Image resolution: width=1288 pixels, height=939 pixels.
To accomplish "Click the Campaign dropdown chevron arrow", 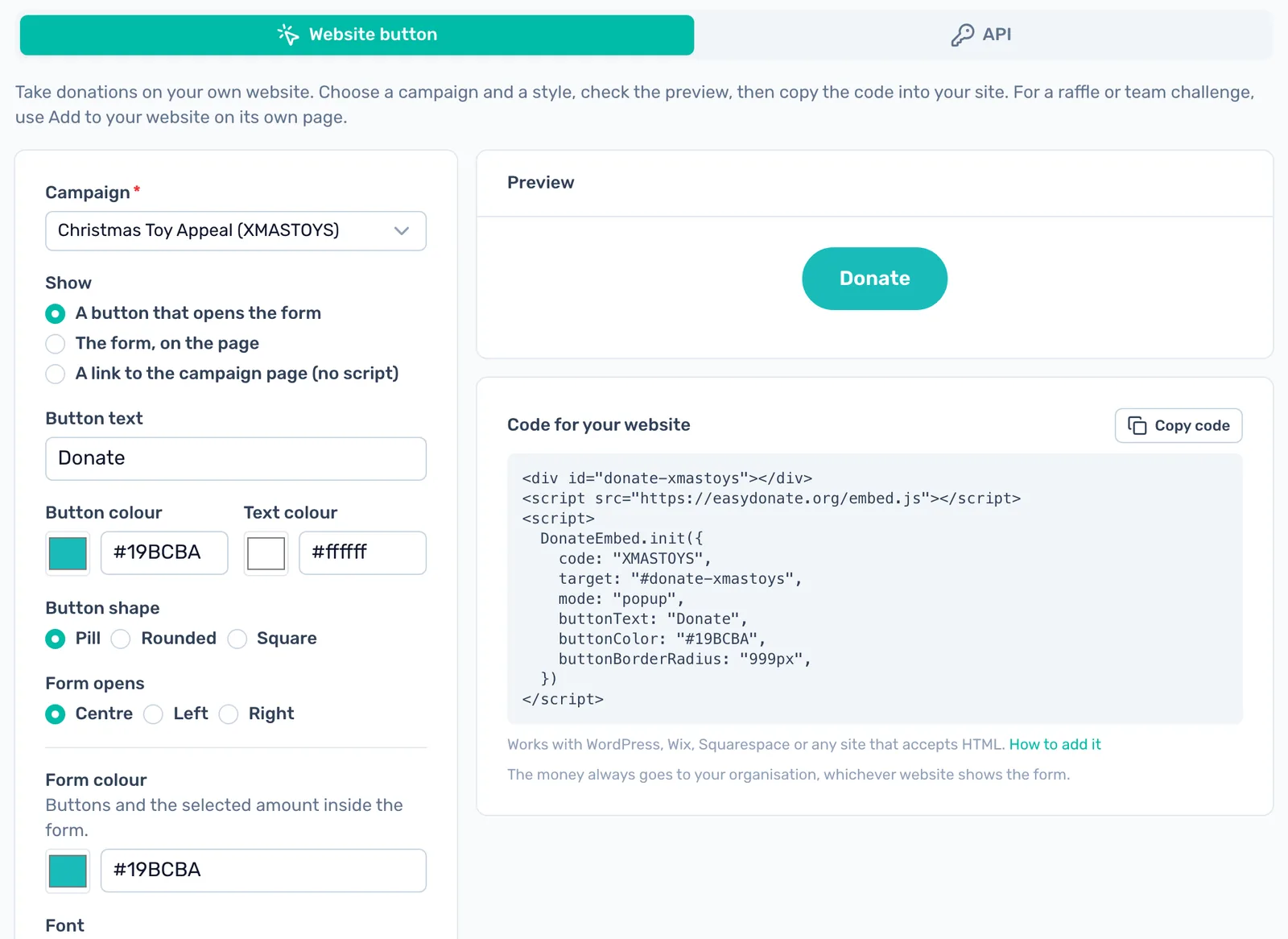I will 402,231.
